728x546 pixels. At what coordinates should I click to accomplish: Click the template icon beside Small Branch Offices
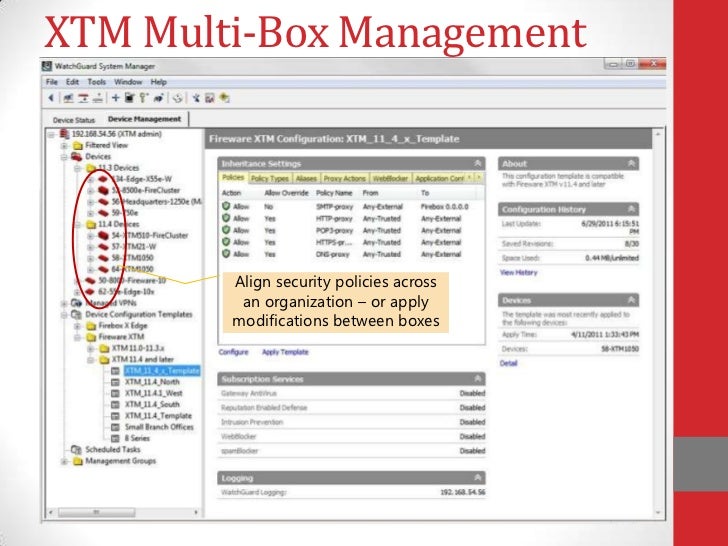click(116, 427)
